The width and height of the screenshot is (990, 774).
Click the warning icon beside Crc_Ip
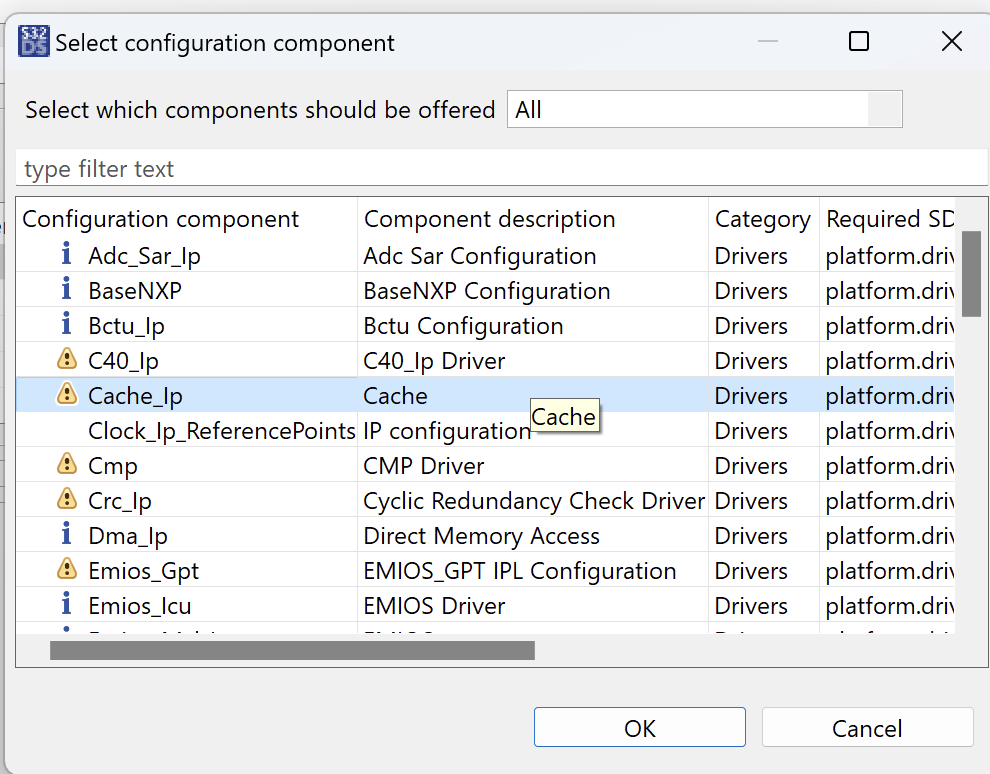click(x=67, y=500)
